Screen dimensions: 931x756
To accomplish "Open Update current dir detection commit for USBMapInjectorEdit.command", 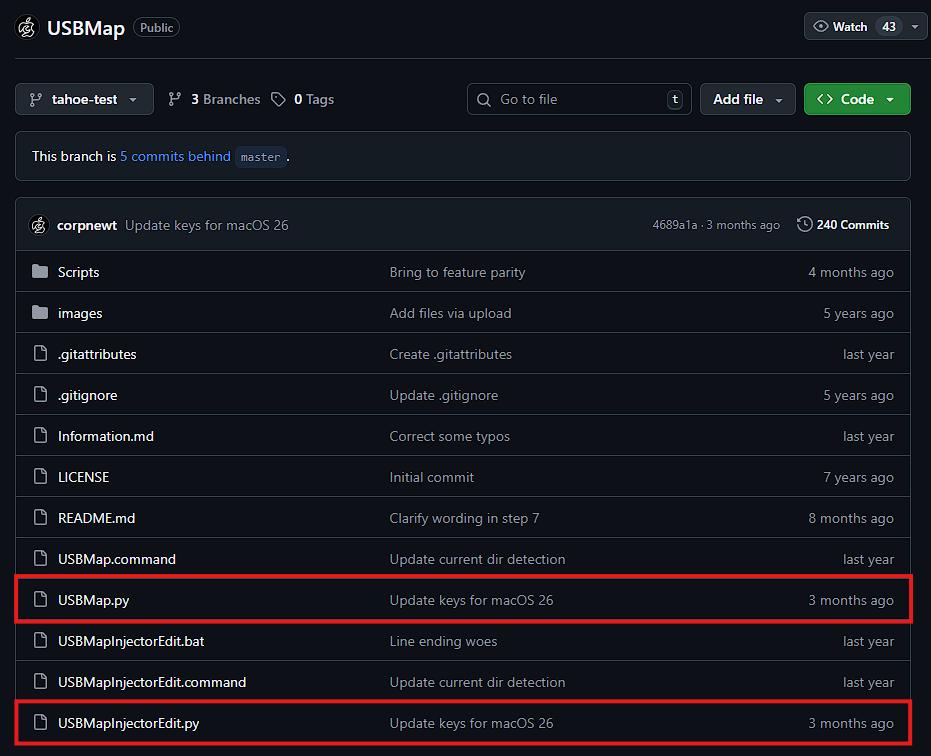I will 477,682.
